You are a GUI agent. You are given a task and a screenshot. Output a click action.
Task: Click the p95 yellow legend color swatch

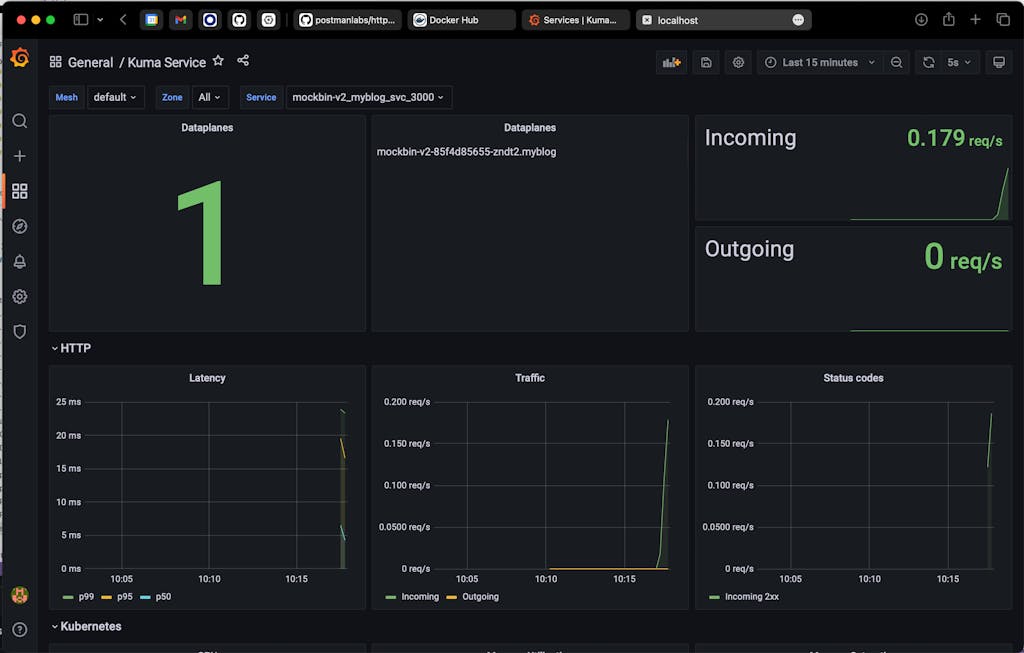pyautogui.click(x=107, y=597)
